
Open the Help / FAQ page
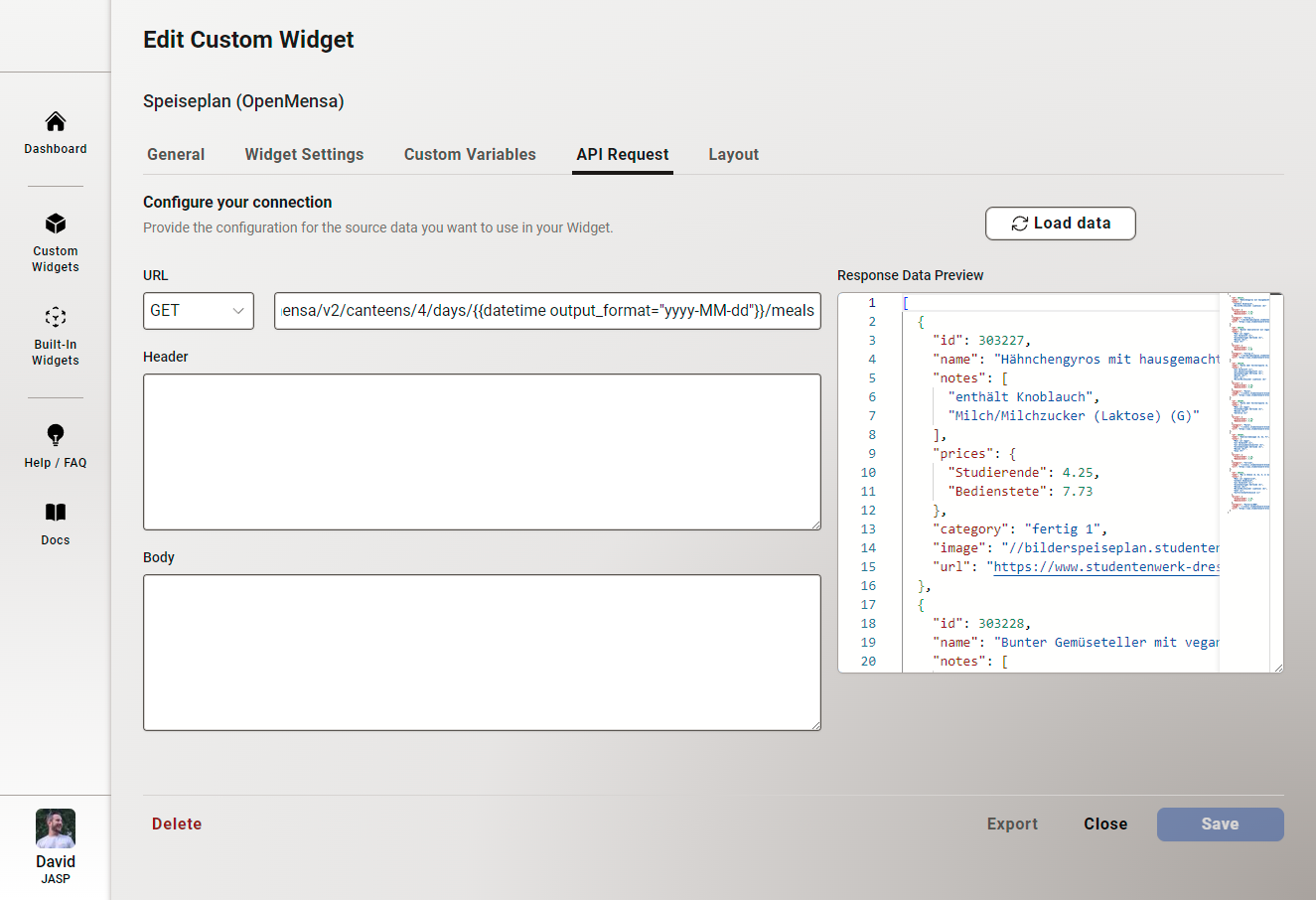[x=55, y=447]
